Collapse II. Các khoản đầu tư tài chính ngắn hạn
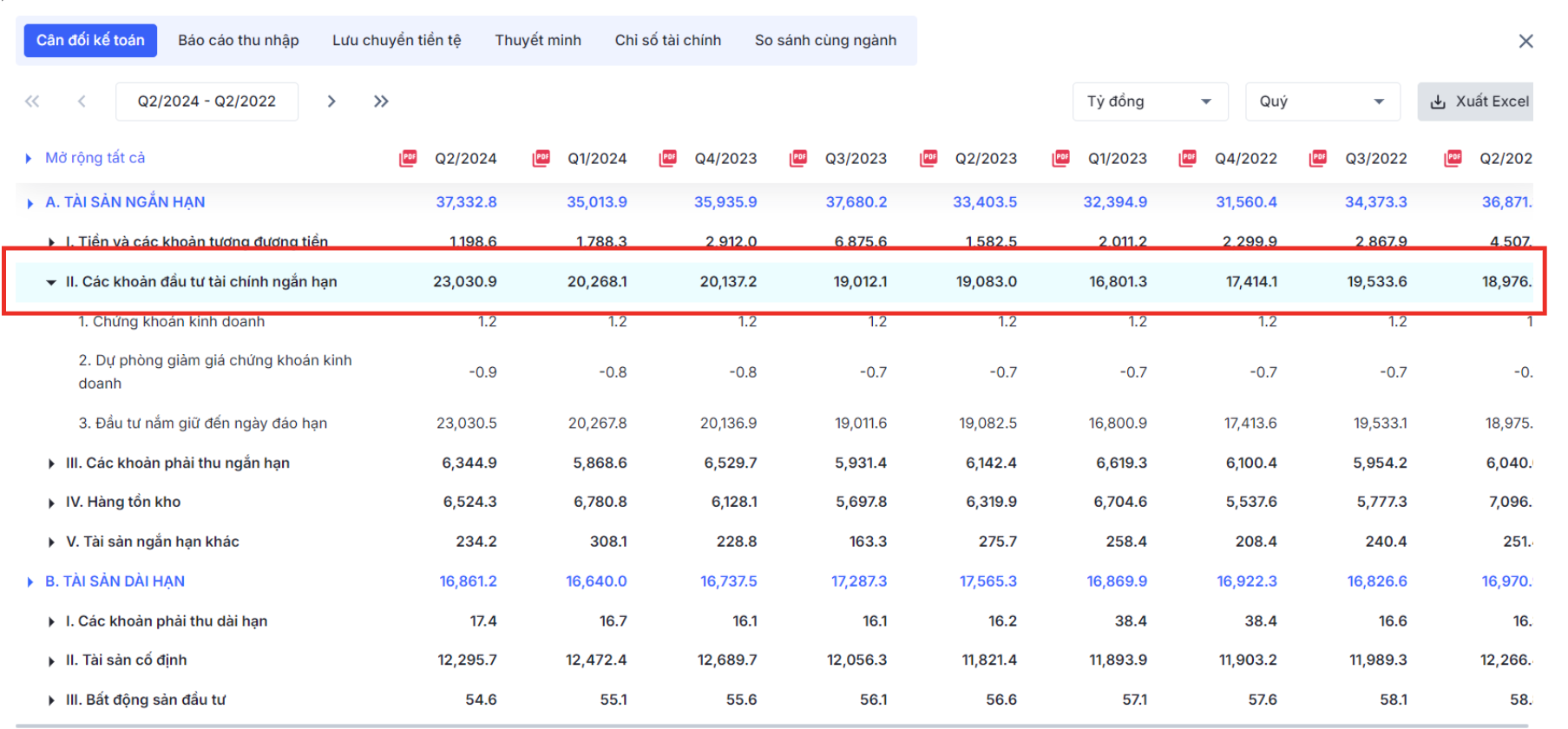The height and width of the screenshot is (729, 1568). click(51, 282)
